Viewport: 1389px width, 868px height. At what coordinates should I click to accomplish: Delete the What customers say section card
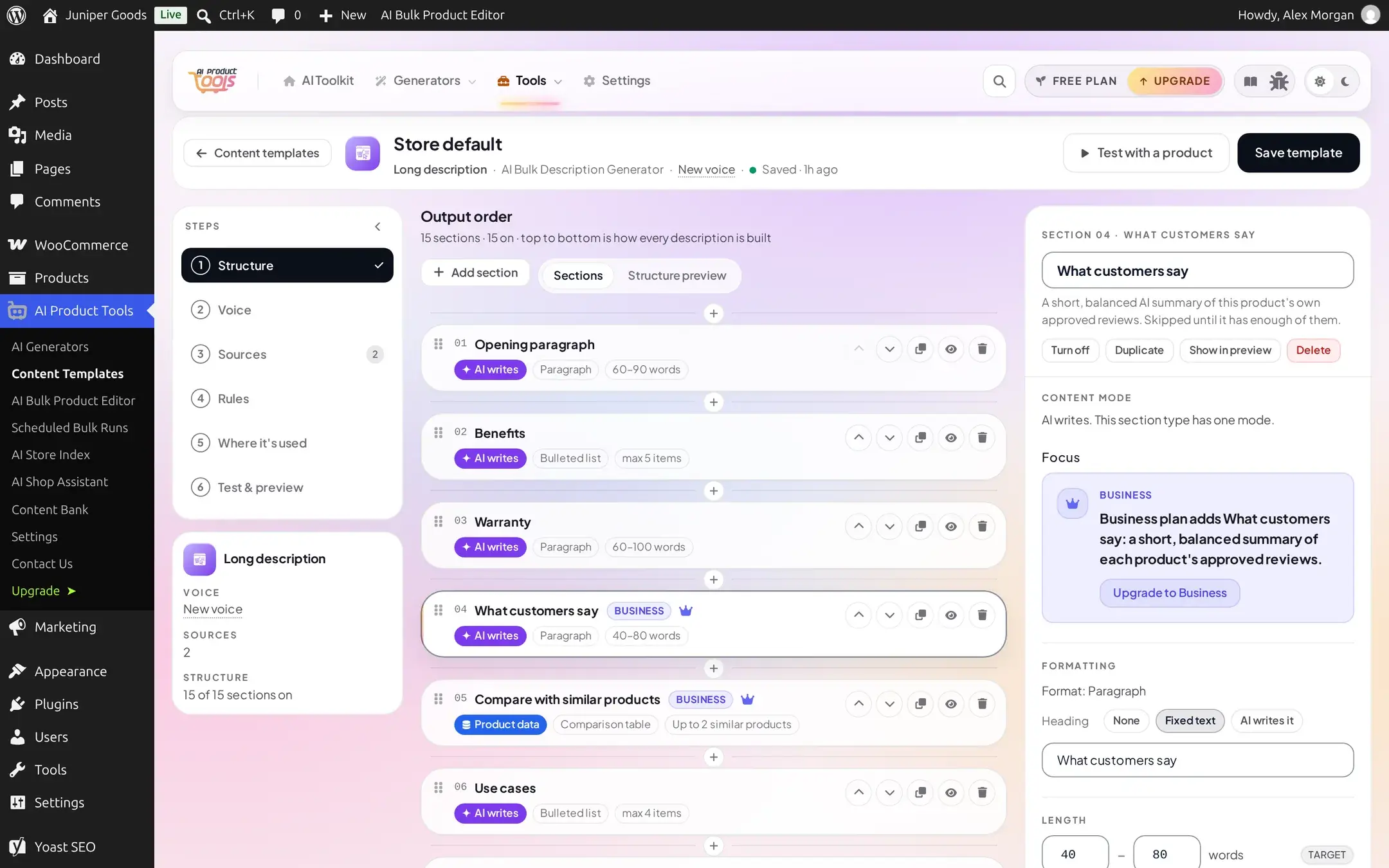982,615
